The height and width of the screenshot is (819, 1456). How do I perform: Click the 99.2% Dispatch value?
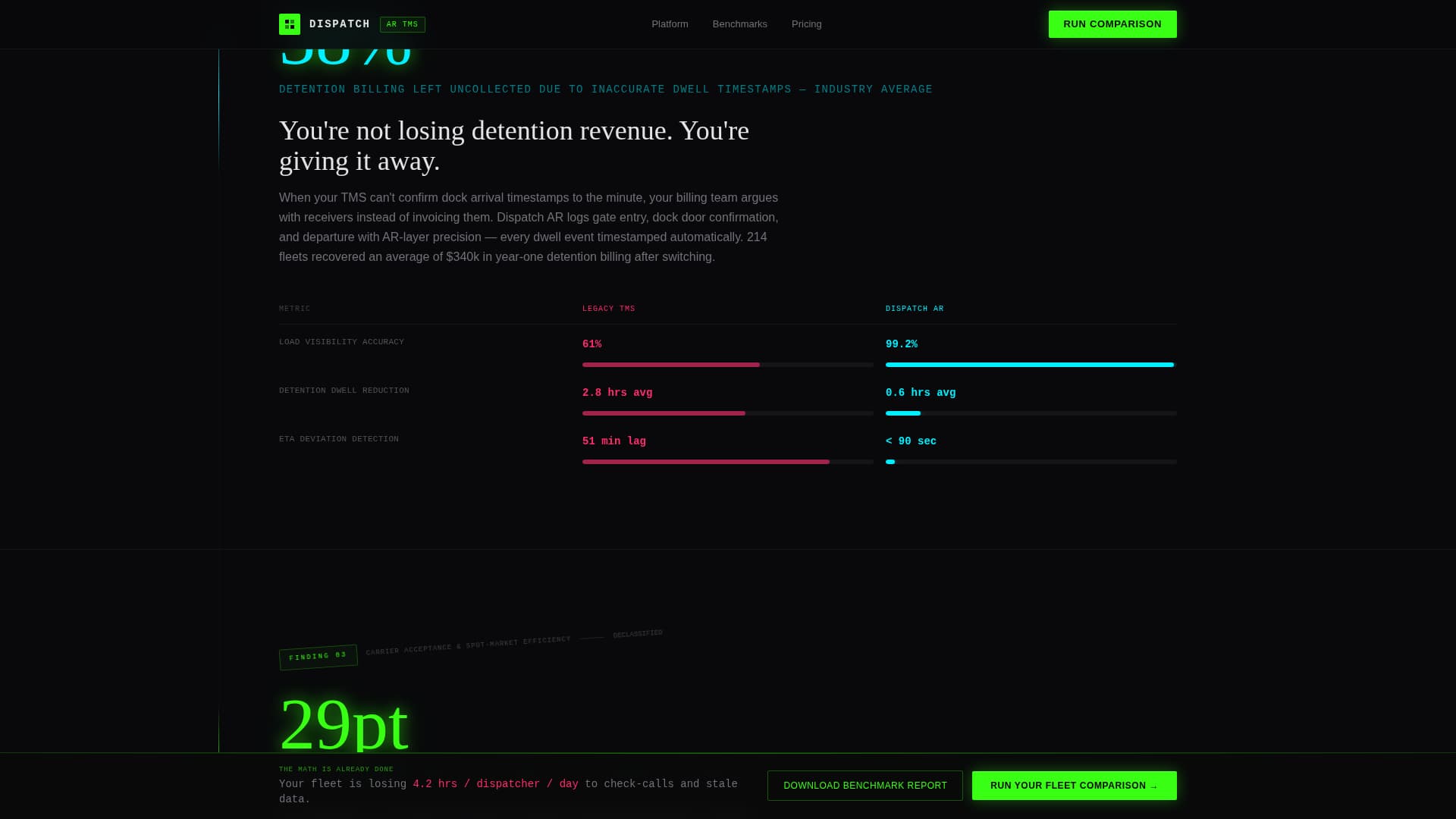[902, 344]
